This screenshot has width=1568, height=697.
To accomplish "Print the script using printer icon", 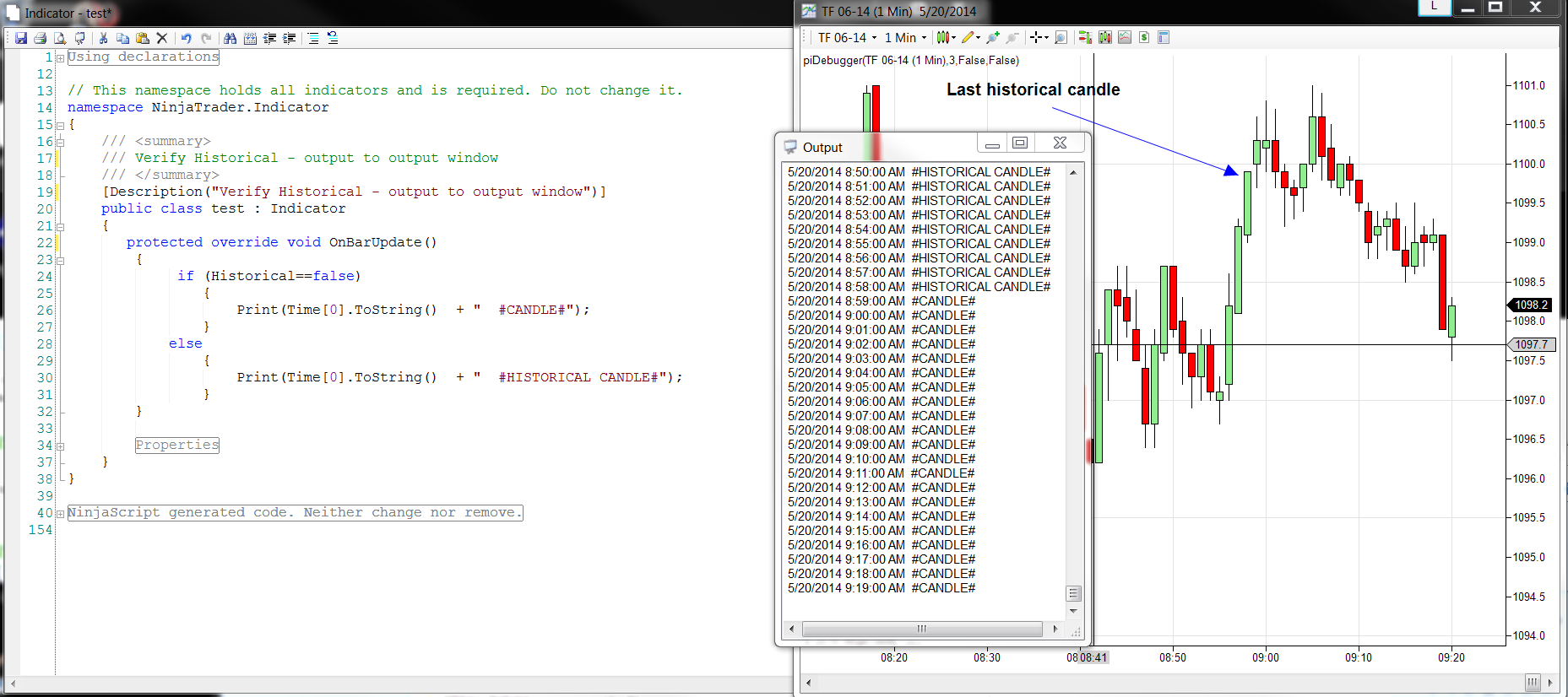I will [x=40, y=38].
